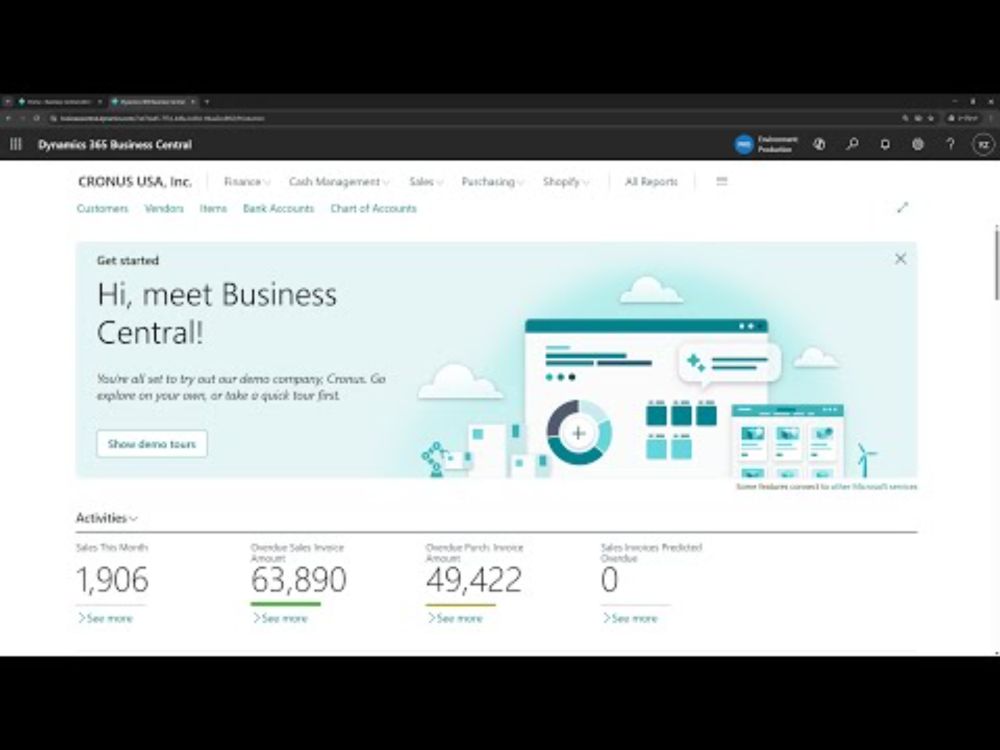Click the donut chart plus illustration
This screenshot has height=750, width=1000.
coord(578,433)
